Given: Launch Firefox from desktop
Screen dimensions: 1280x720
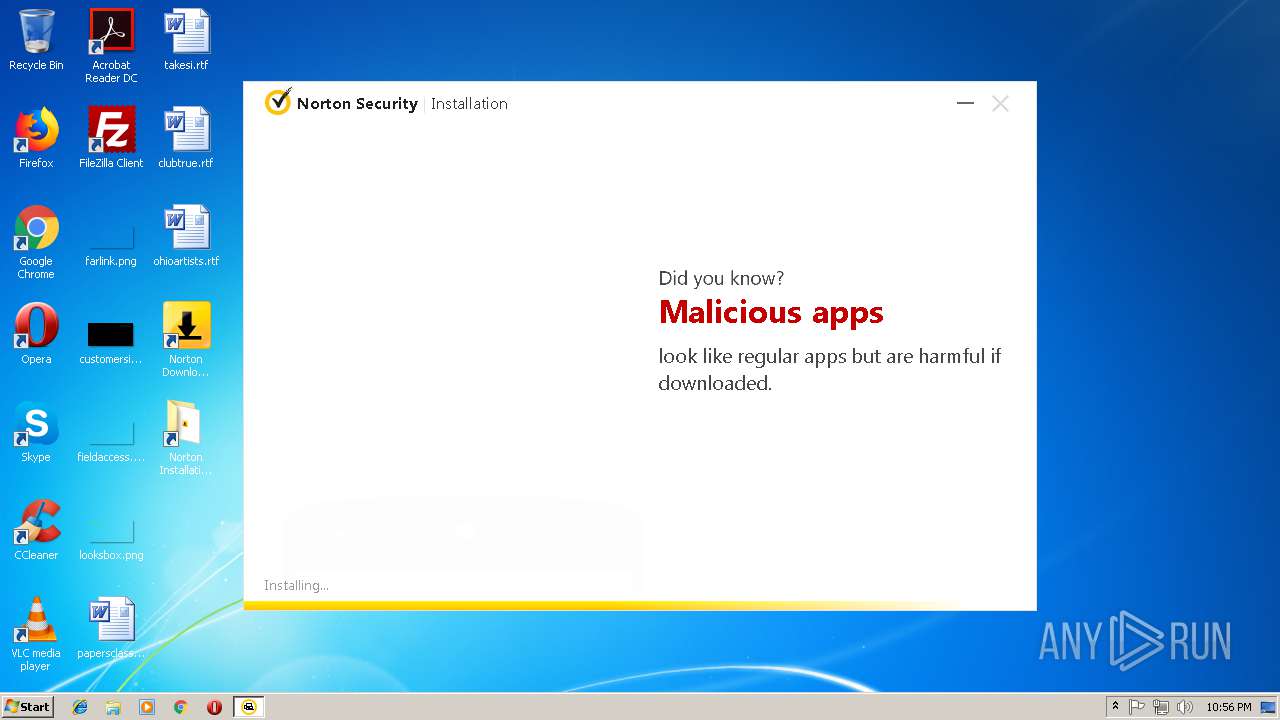Looking at the screenshot, I should 36,138.
